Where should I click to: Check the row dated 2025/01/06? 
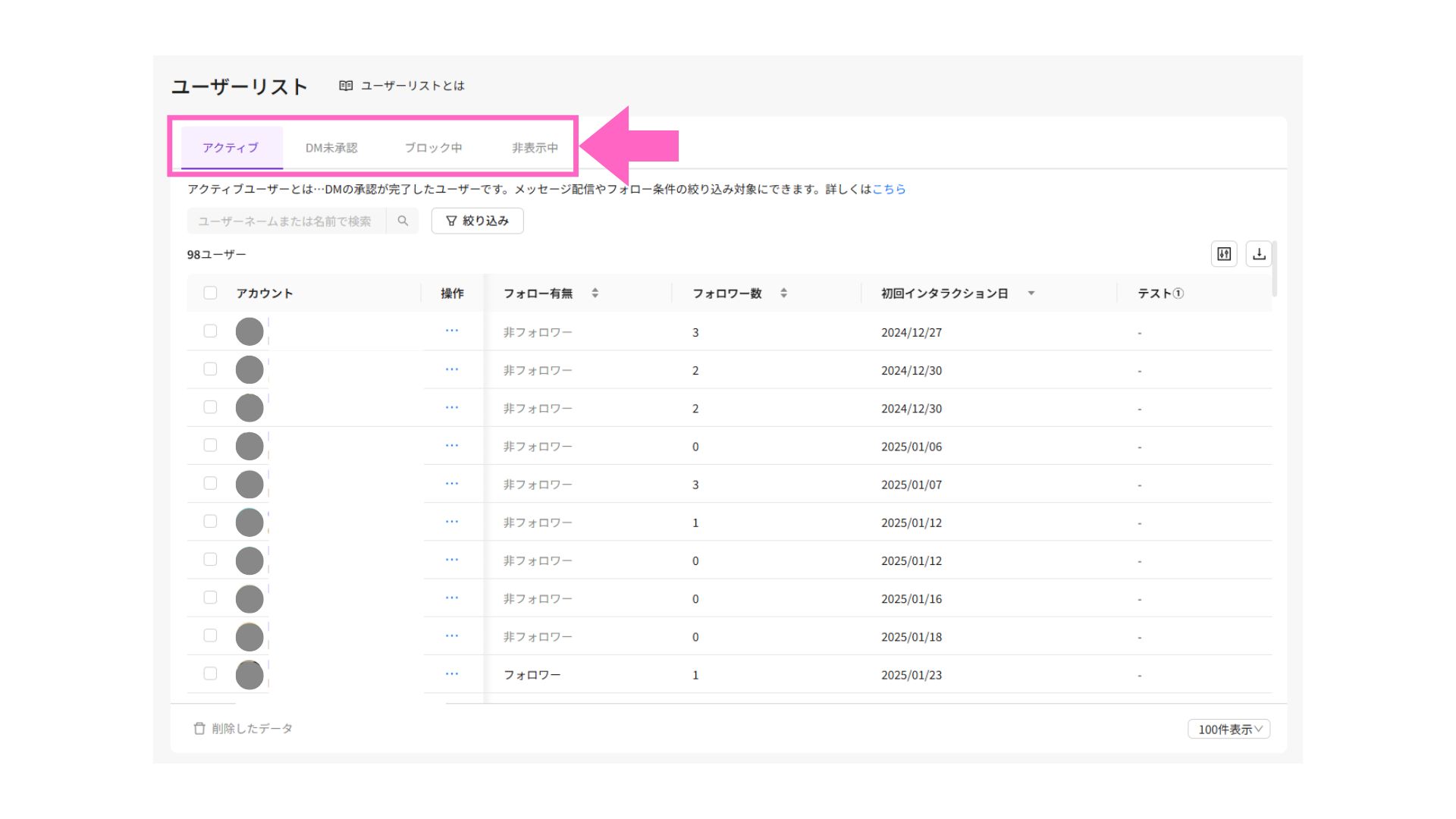click(210, 445)
